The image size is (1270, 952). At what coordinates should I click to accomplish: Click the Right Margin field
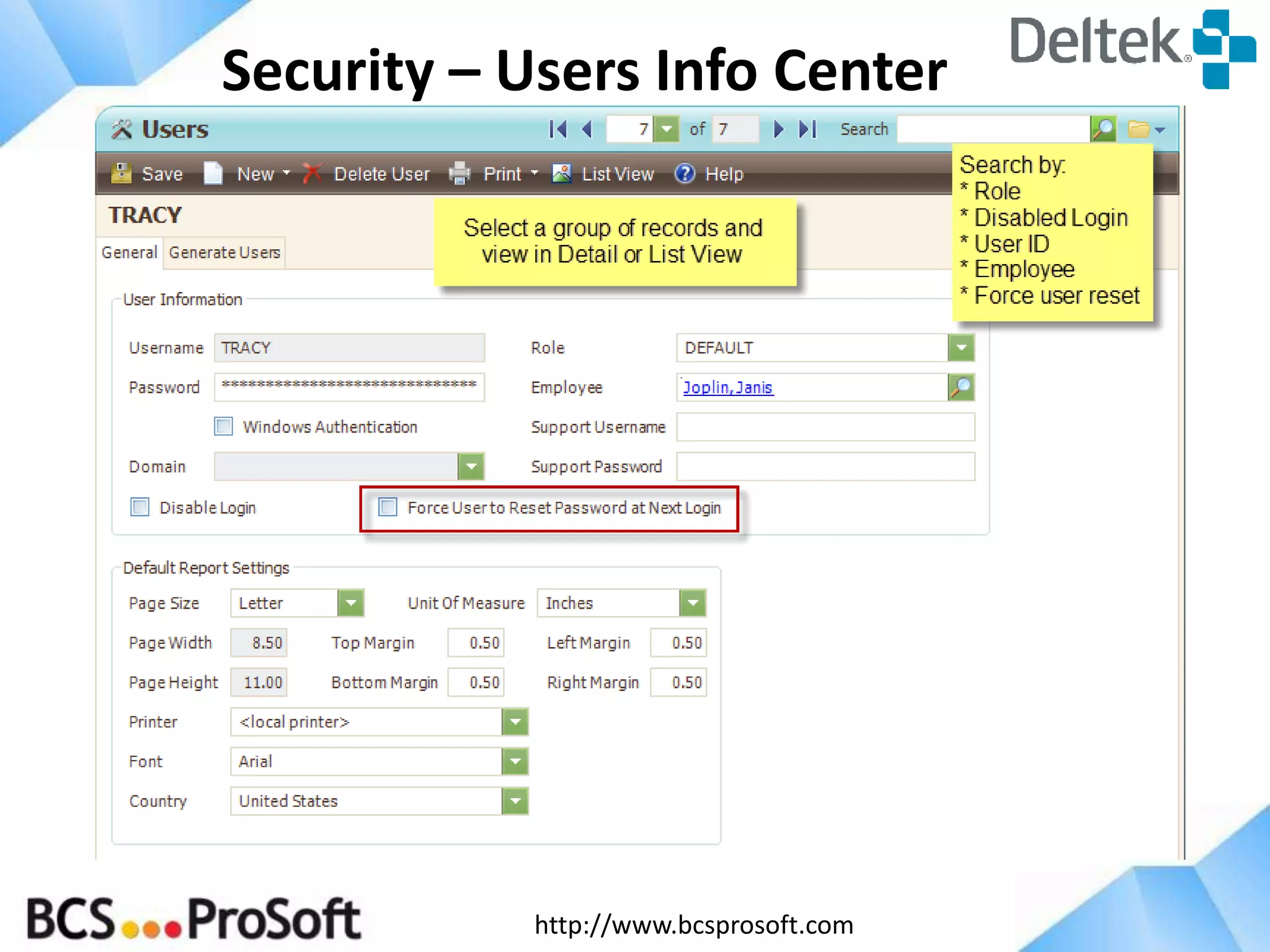678,682
